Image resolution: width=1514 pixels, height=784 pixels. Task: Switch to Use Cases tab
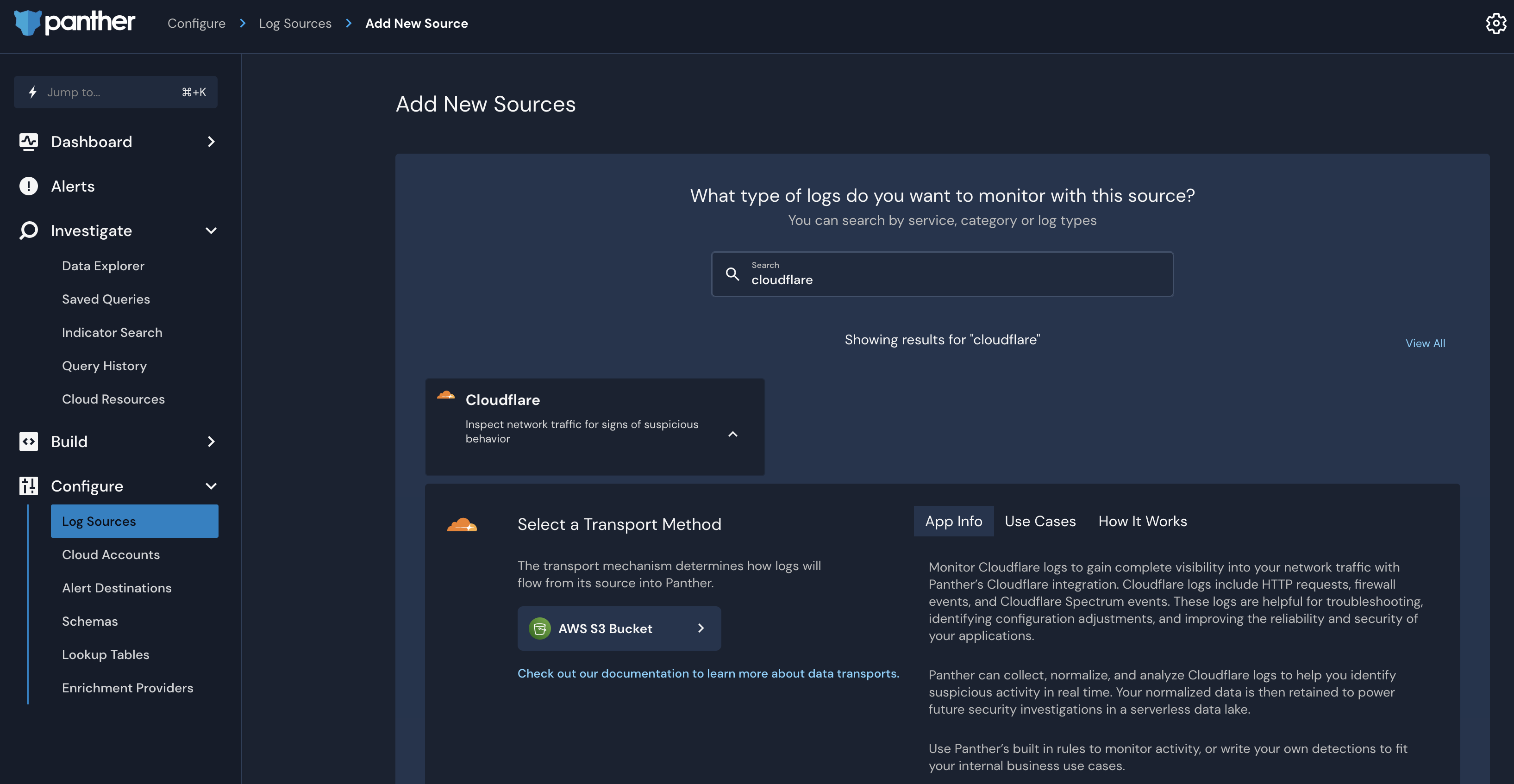tap(1040, 521)
